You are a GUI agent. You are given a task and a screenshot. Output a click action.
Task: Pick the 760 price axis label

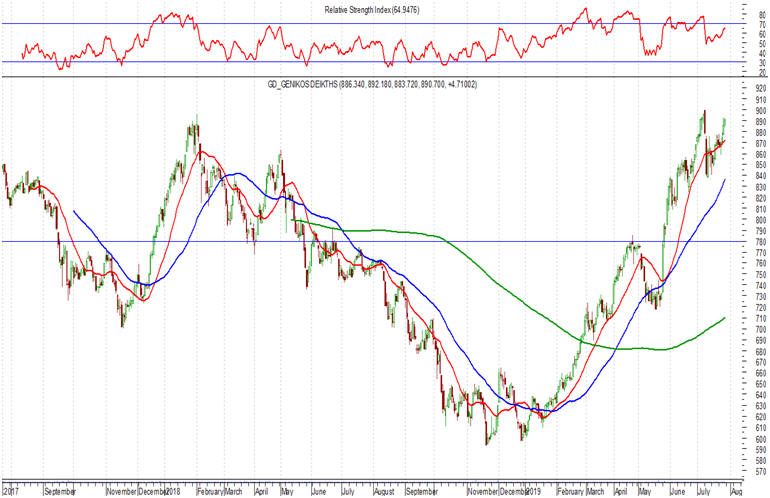[761, 264]
